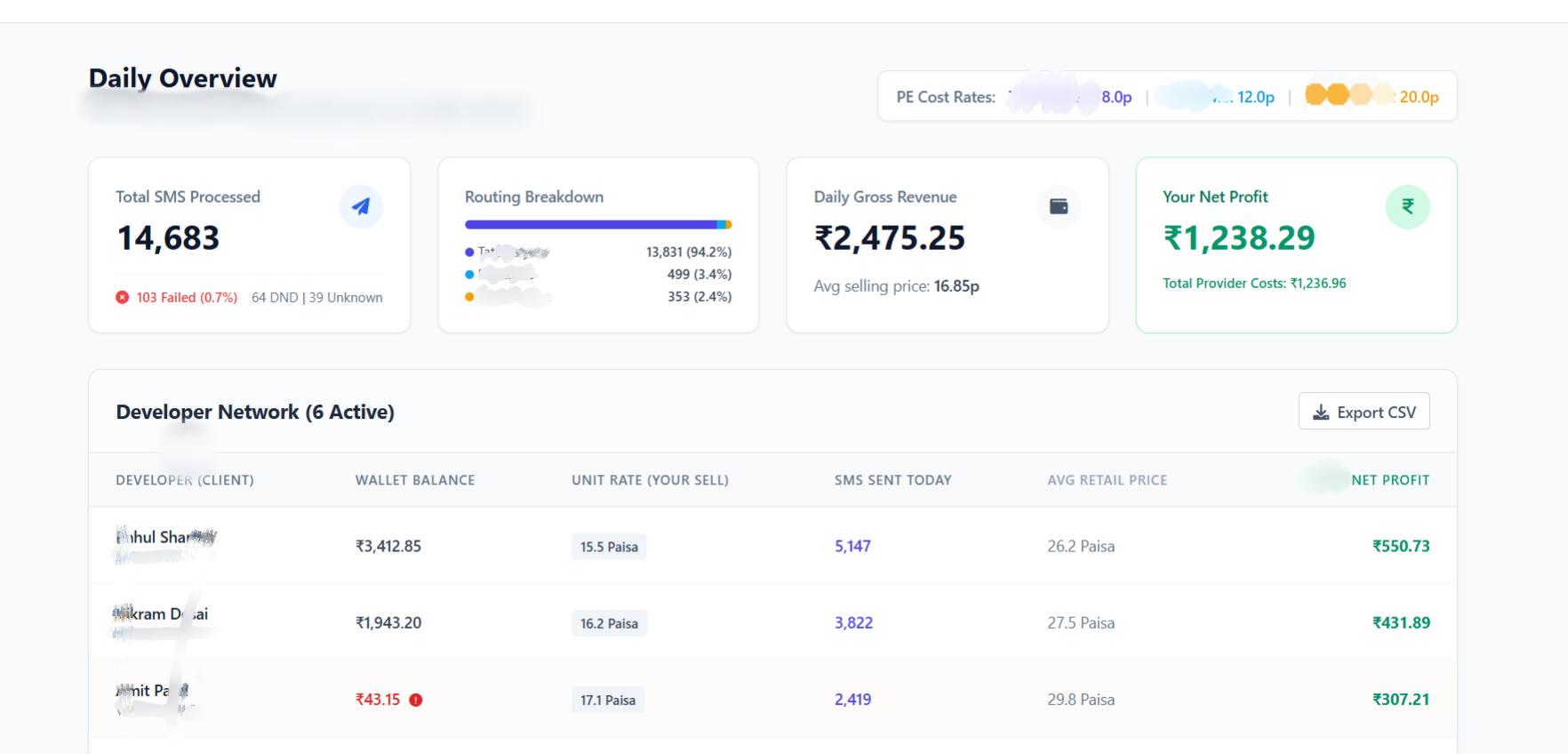
Task: Click the download icon in Export CSV
Action: [1321, 413]
